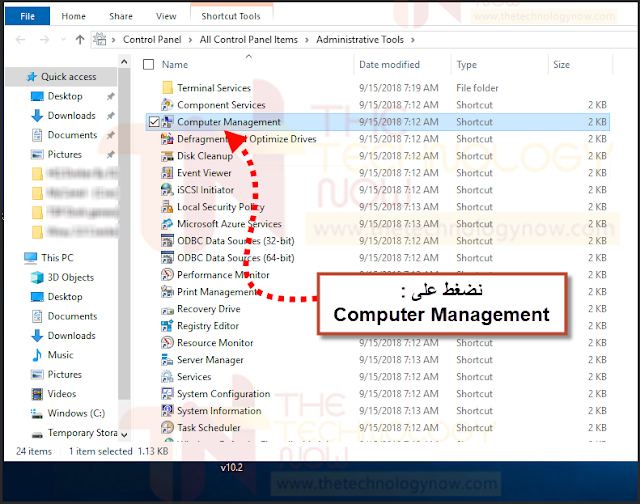Image resolution: width=640 pixels, height=504 pixels.
Task: Open the Component Services icon
Action: tap(167, 105)
